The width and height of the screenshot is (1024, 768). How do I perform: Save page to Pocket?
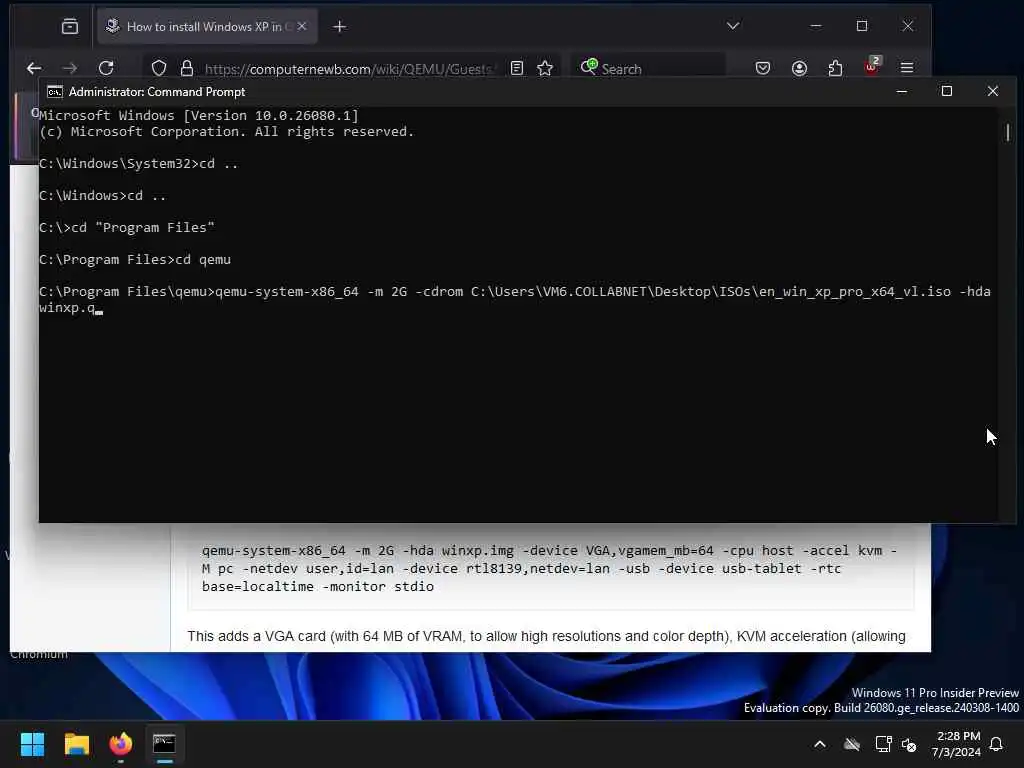click(763, 68)
